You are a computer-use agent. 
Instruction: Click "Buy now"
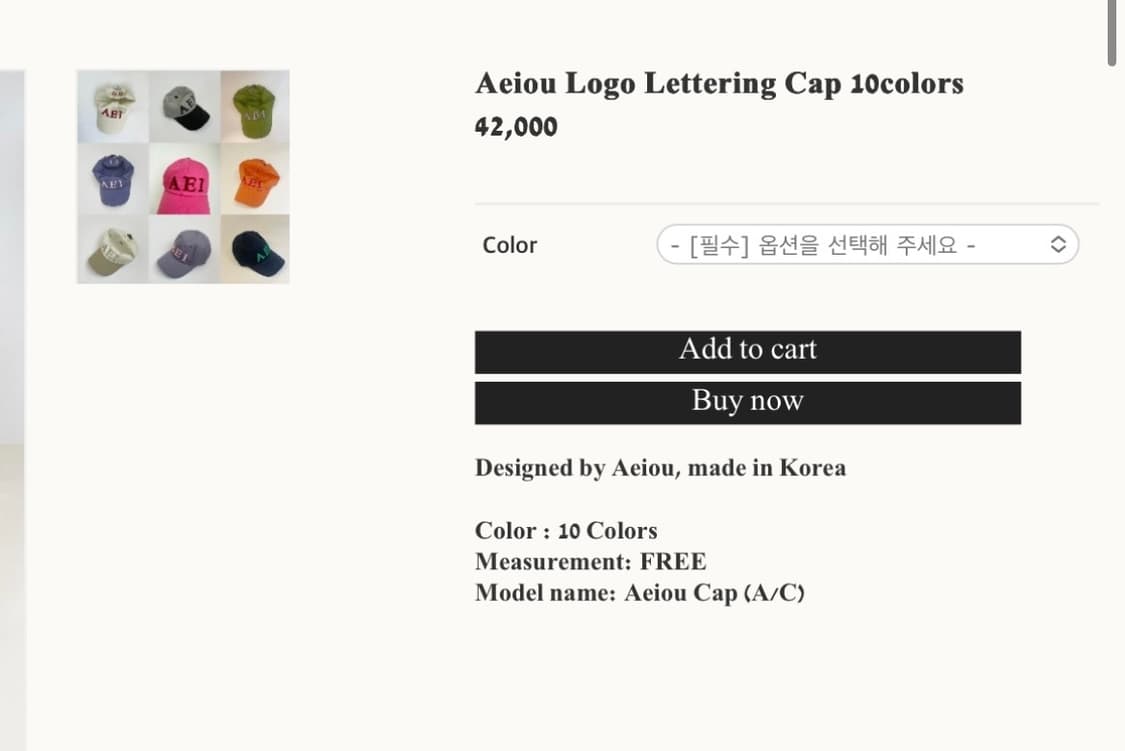coord(747,402)
